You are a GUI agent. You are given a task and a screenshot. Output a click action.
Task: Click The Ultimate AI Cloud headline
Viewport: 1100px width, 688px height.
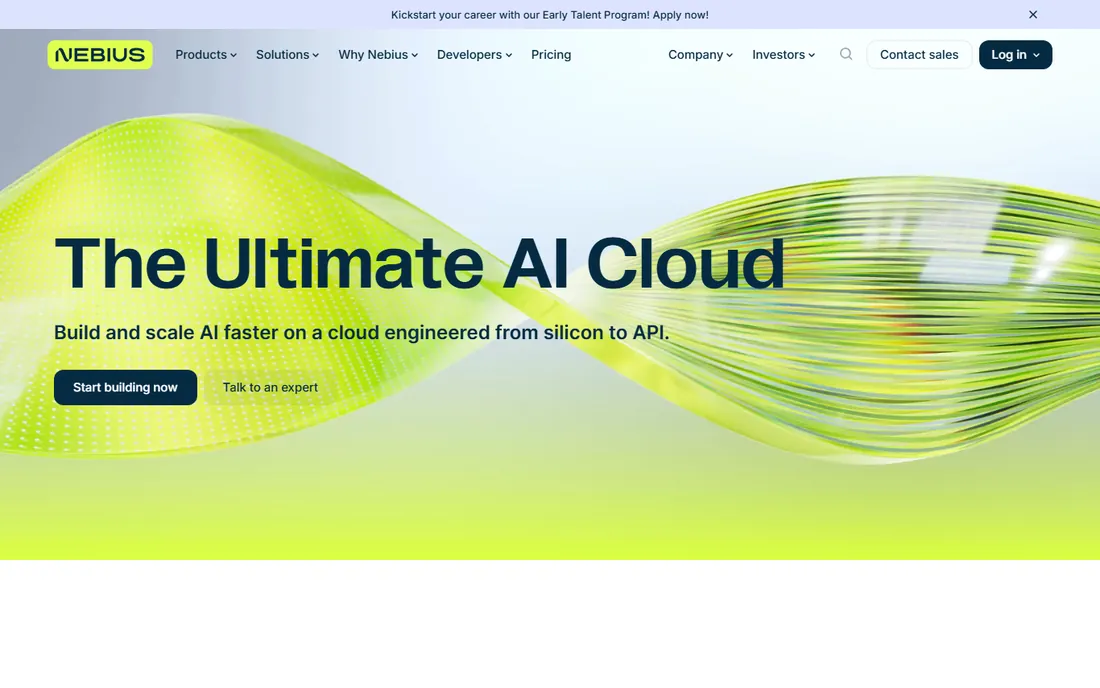point(420,263)
